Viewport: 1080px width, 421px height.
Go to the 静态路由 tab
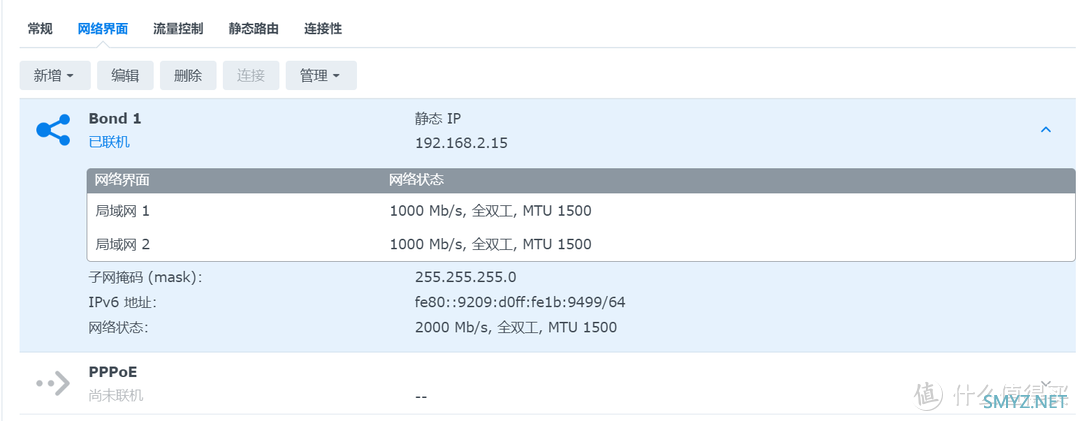click(x=253, y=29)
